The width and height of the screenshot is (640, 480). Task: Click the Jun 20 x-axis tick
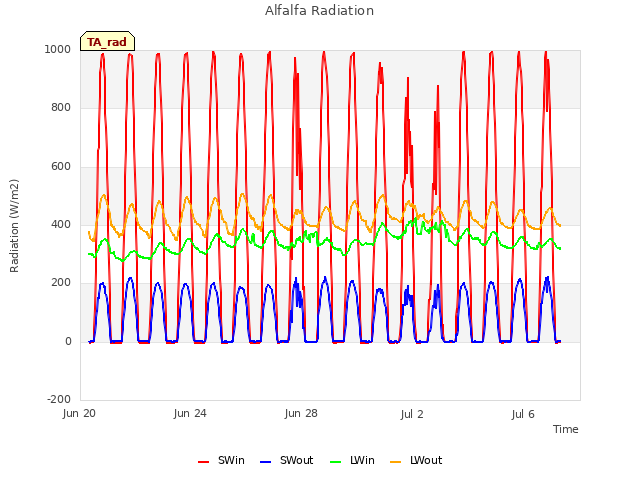[x=79, y=414]
